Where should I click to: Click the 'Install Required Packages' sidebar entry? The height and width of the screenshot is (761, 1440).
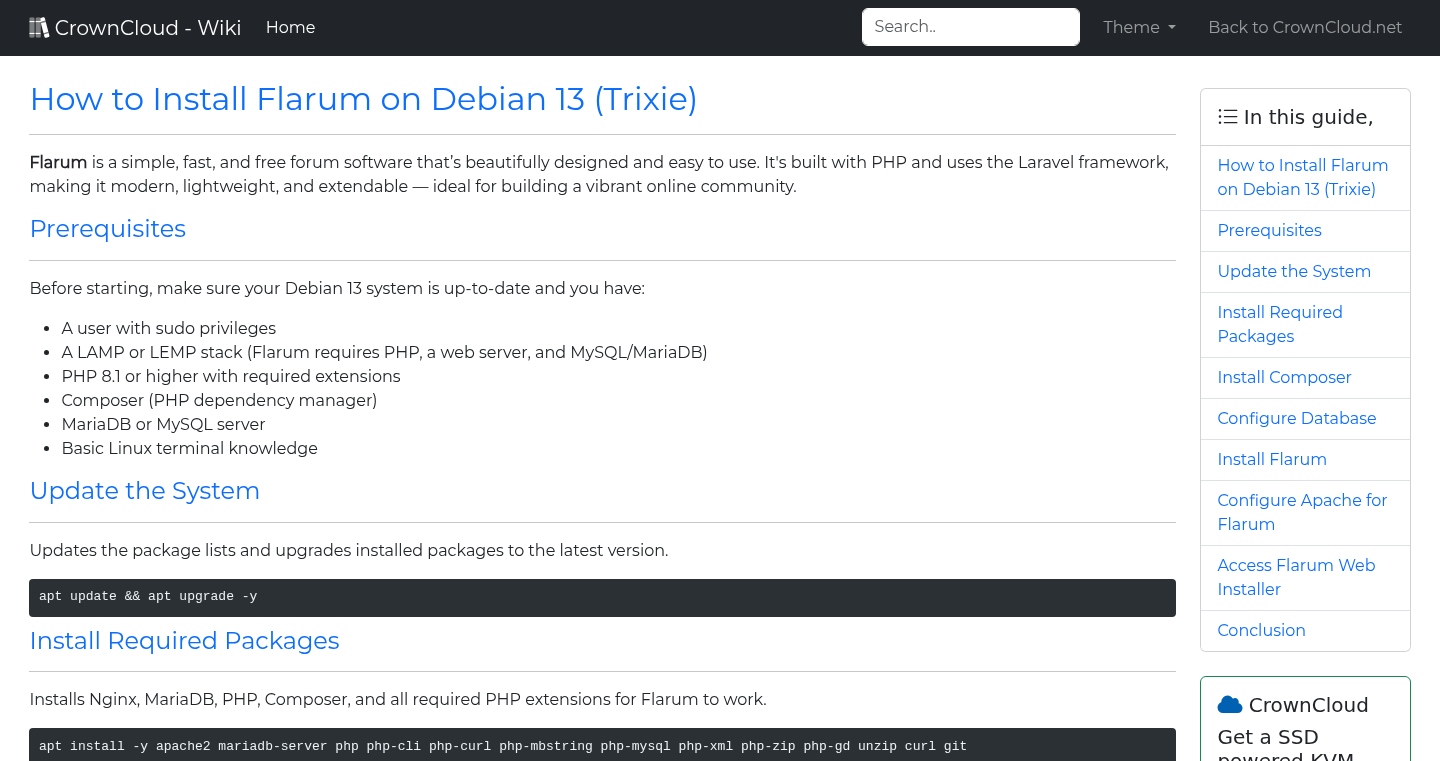click(x=1280, y=324)
